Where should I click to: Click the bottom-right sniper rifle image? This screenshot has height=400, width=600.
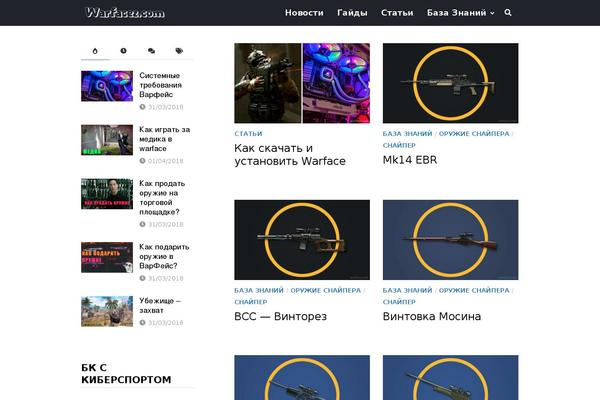450,377
